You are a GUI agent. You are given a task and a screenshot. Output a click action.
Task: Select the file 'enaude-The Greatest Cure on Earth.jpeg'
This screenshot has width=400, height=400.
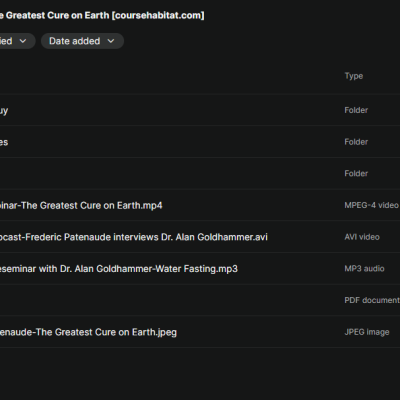click(x=88, y=332)
